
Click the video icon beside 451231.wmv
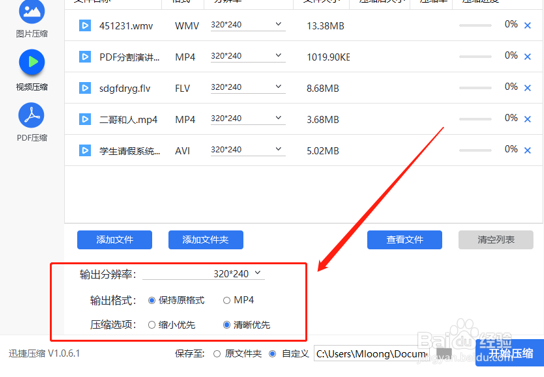tap(85, 26)
